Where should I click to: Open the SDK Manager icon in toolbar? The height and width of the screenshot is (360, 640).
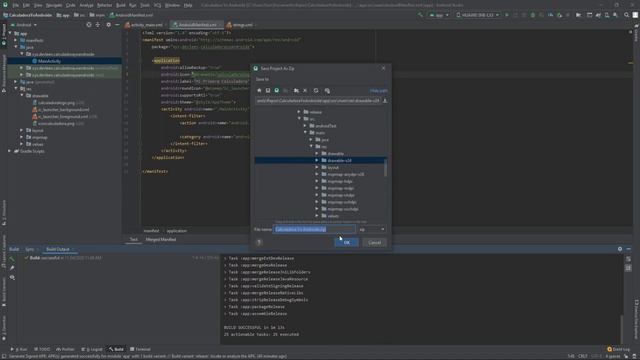615,15
